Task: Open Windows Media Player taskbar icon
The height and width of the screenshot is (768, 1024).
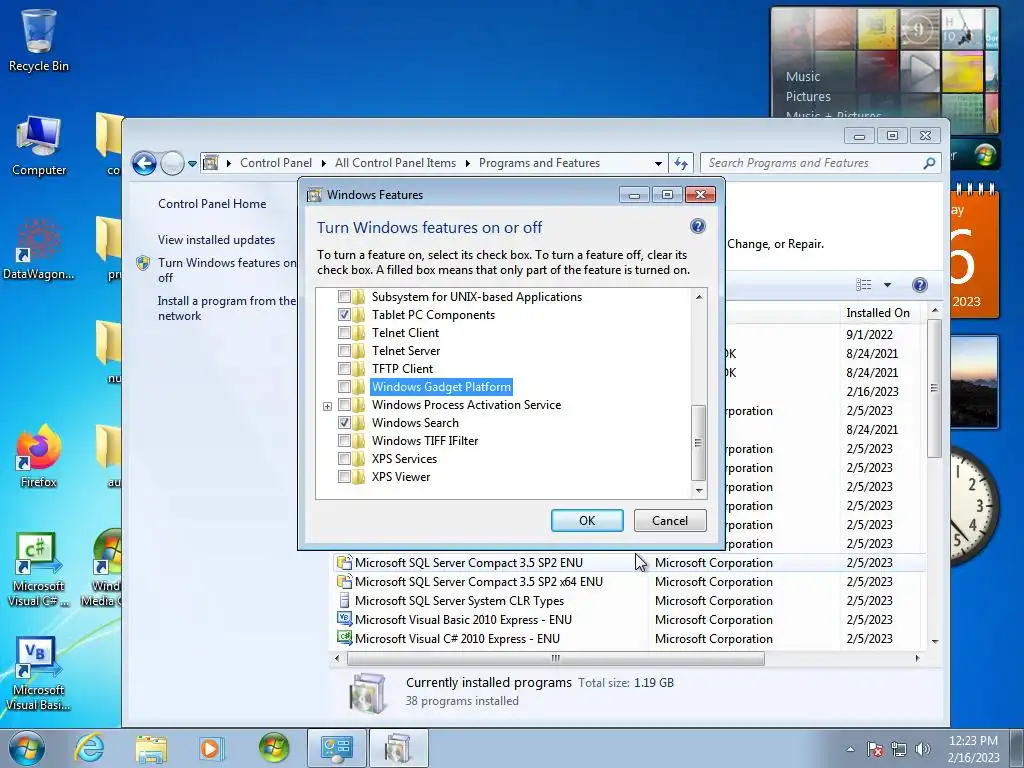Action: [212, 748]
